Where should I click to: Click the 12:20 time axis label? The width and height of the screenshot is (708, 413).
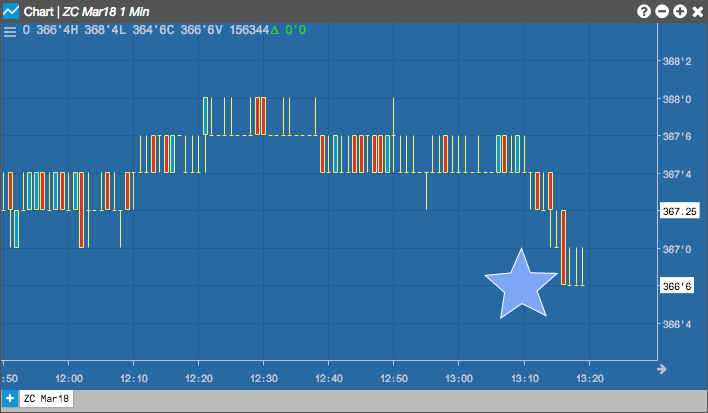[x=199, y=378]
